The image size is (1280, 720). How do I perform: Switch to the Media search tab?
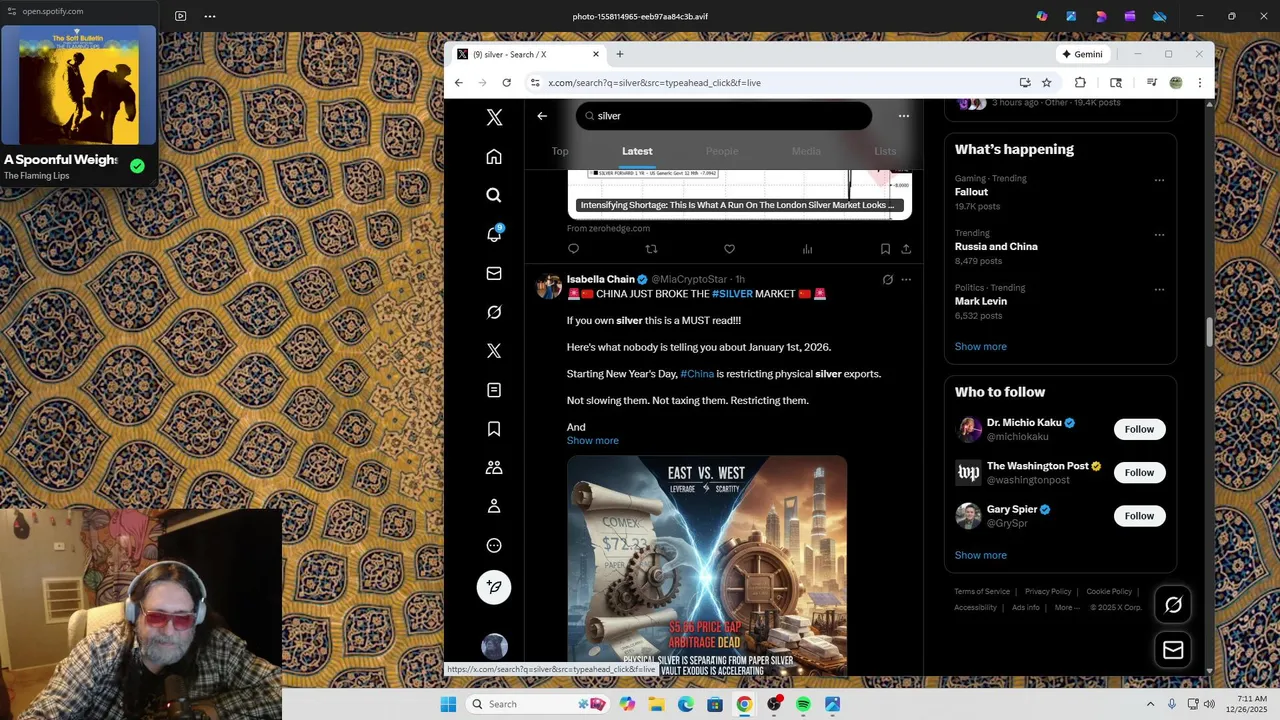pos(806,151)
